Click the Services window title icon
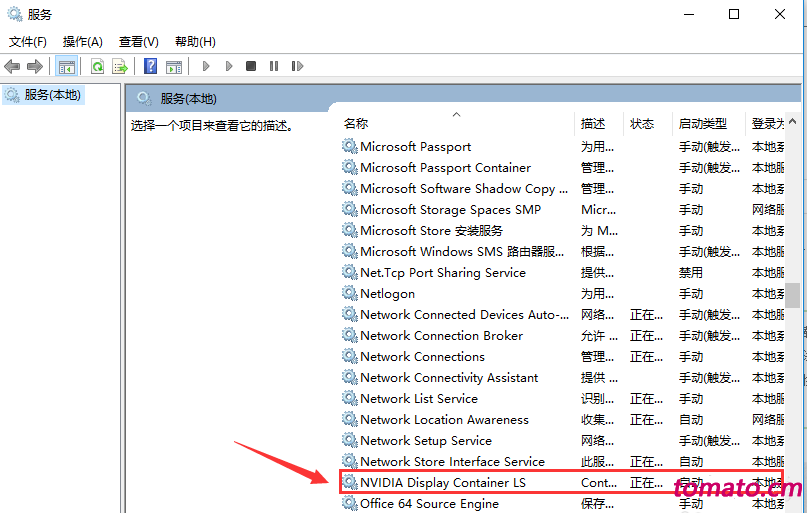This screenshot has height=513, width=807. click(15, 14)
